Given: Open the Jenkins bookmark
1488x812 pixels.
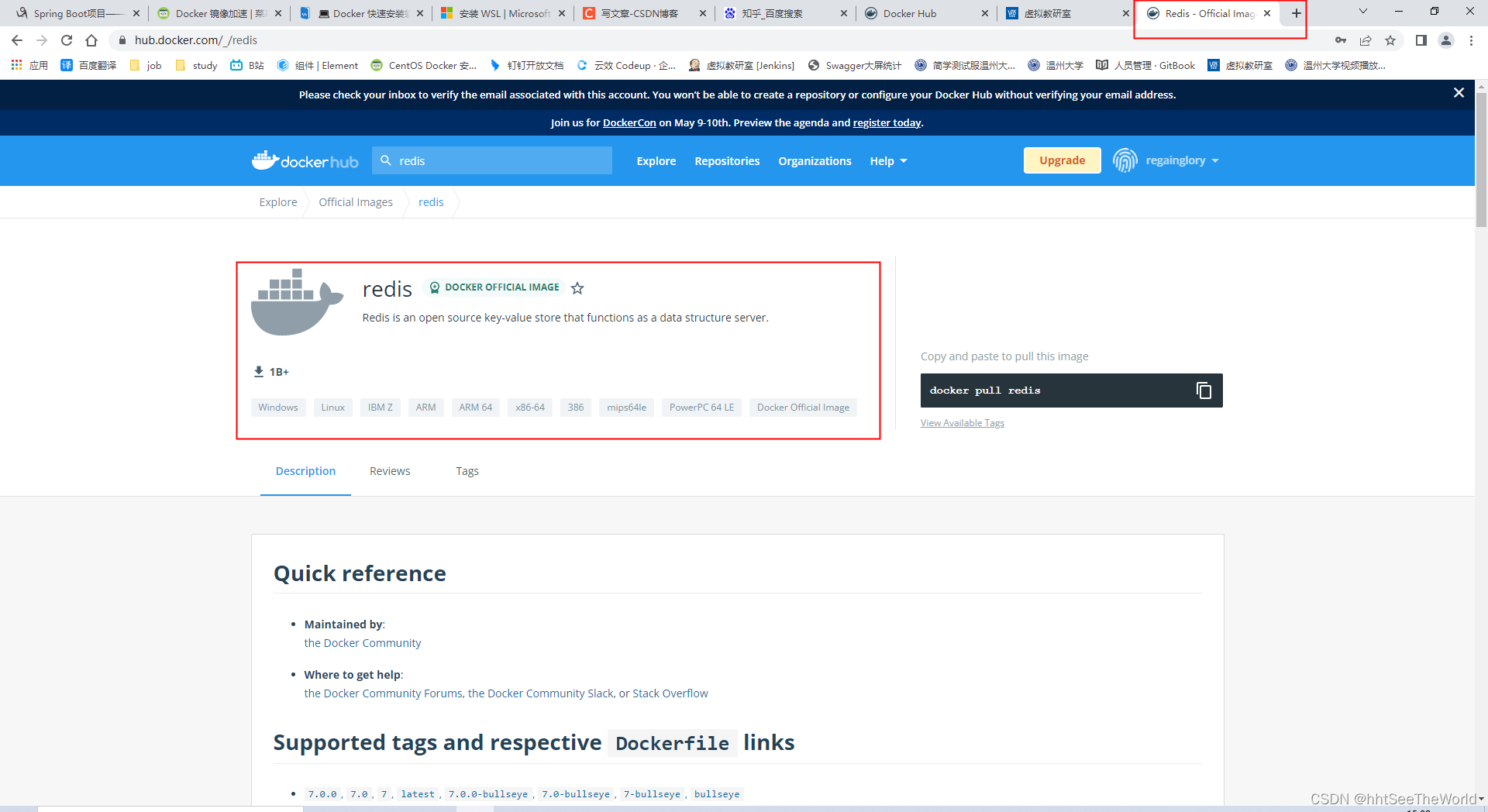Looking at the screenshot, I should (742, 65).
